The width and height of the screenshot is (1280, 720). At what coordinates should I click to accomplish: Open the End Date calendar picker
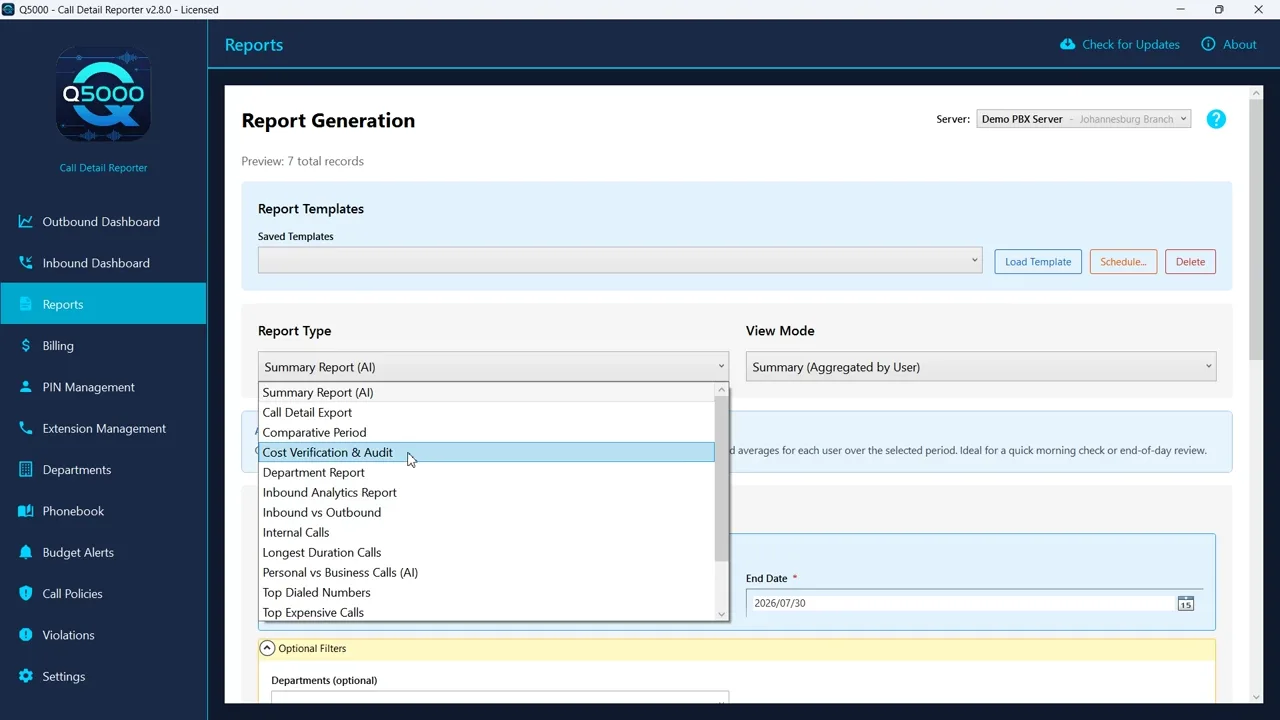pyautogui.click(x=1185, y=604)
